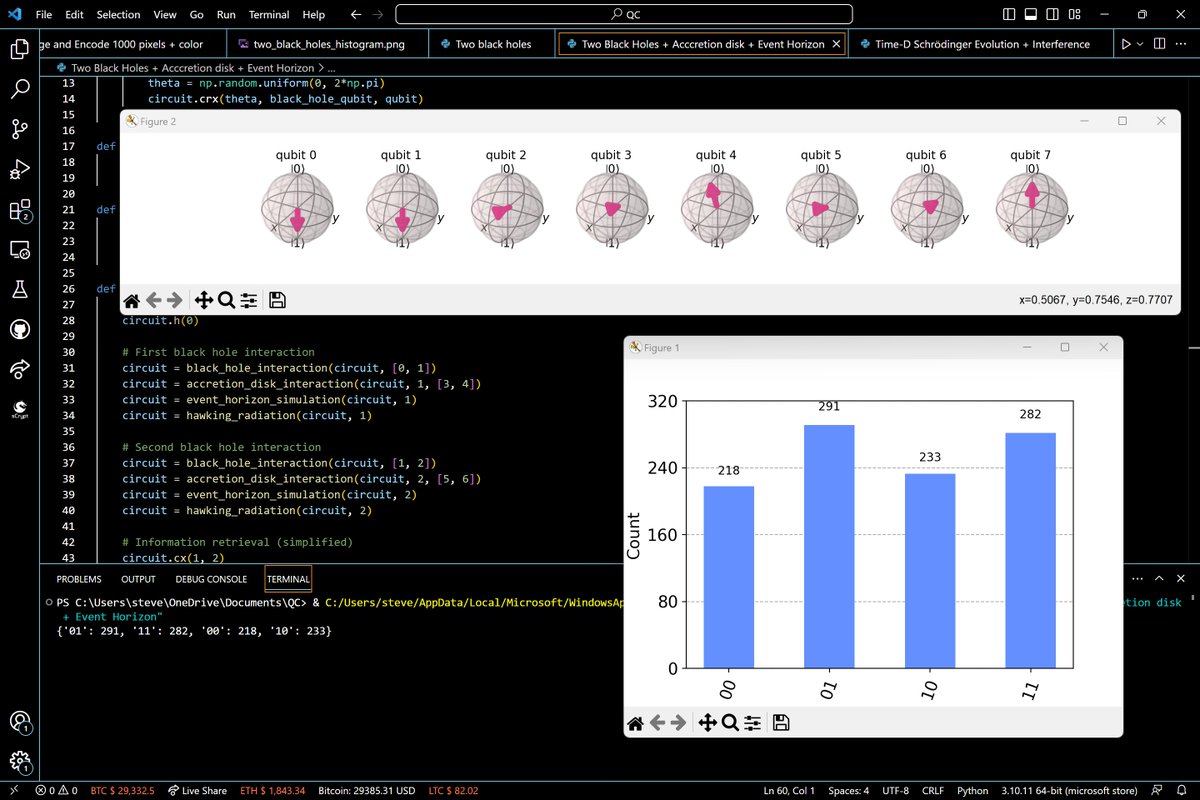Open Configure subplots in Figure 1 toolbar
The width and height of the screenshot is (1200, 800).
pos(754,722)
